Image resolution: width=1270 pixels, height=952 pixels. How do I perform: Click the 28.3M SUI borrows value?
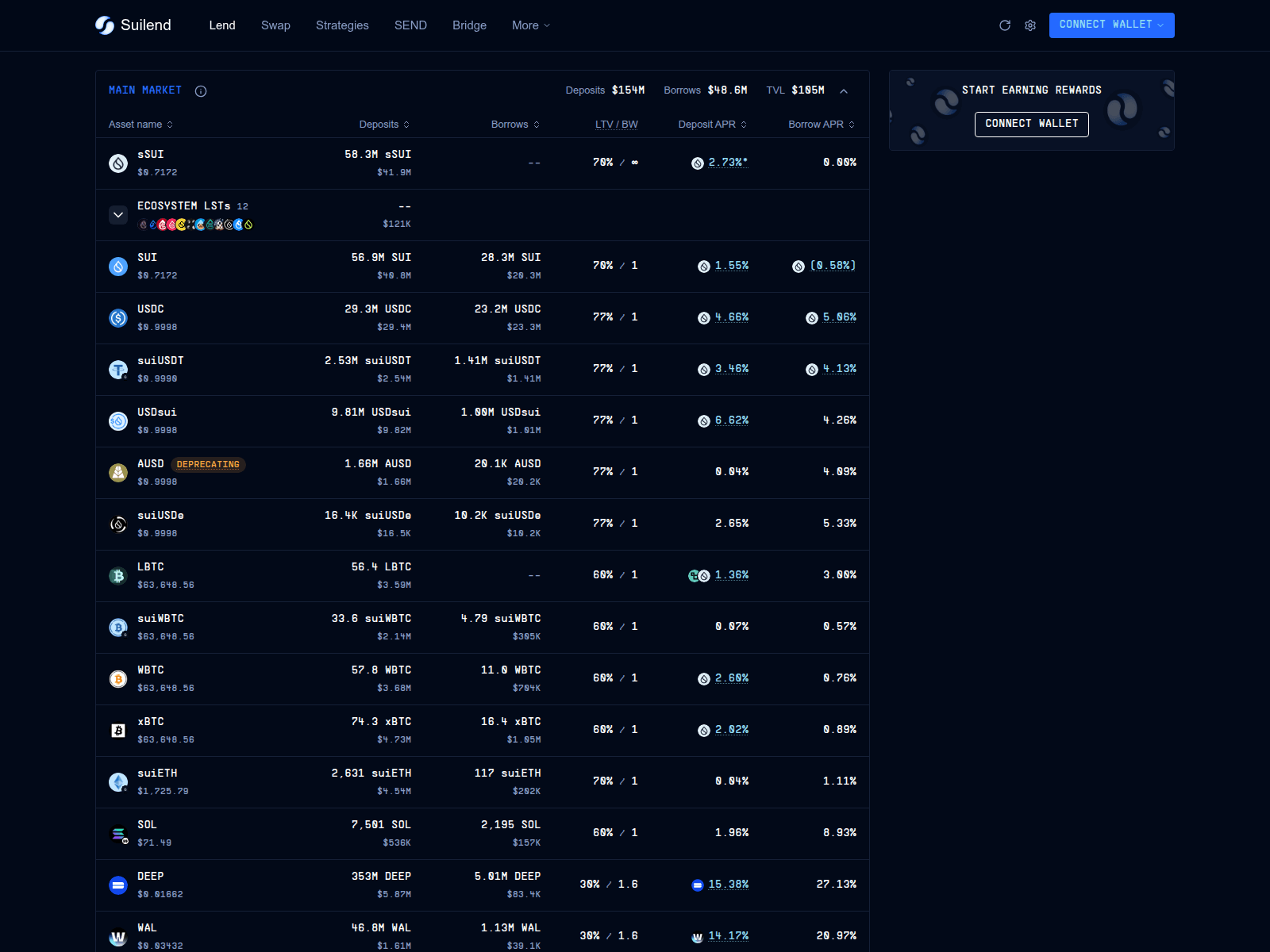coord(510,258)
